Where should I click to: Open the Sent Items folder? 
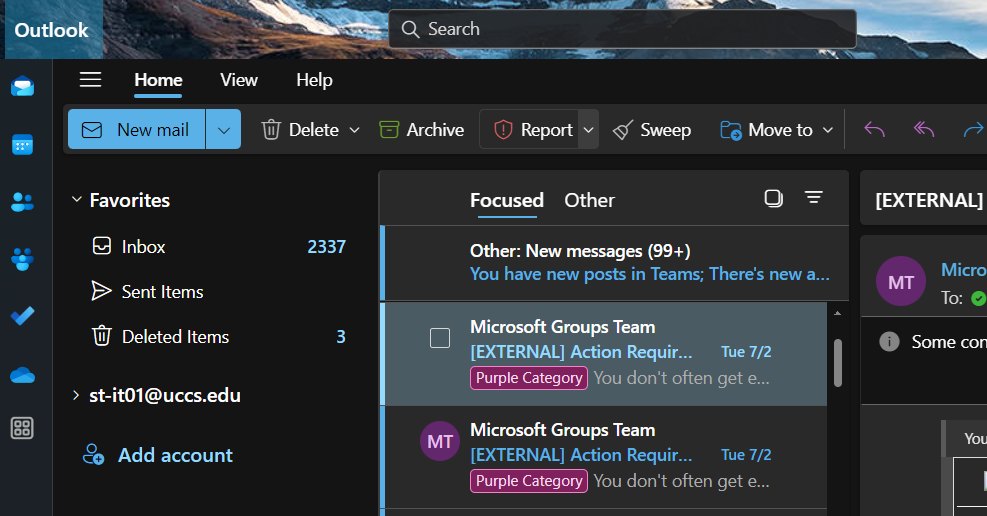pyautogui.click(x=218, y=291)
